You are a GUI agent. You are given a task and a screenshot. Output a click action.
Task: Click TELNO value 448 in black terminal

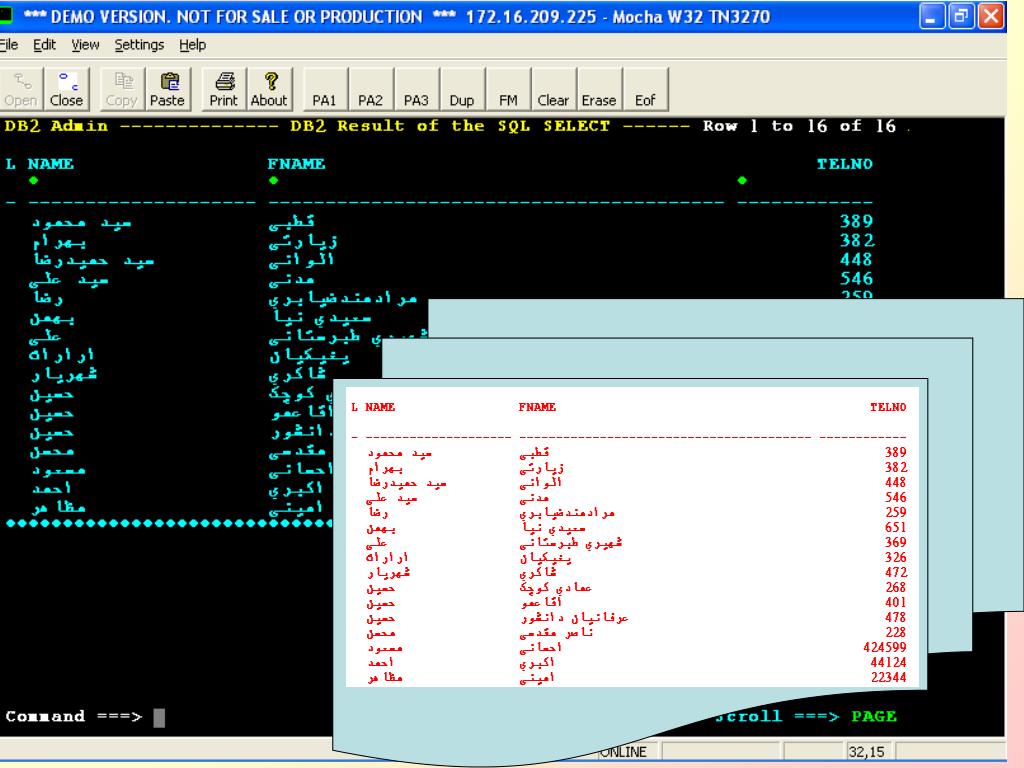856,259
